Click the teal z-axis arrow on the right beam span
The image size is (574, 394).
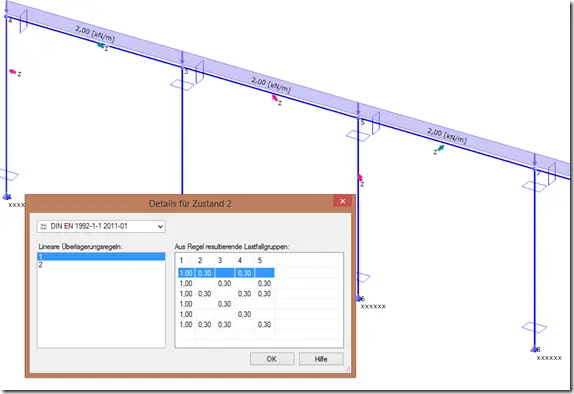coord(440,148)
